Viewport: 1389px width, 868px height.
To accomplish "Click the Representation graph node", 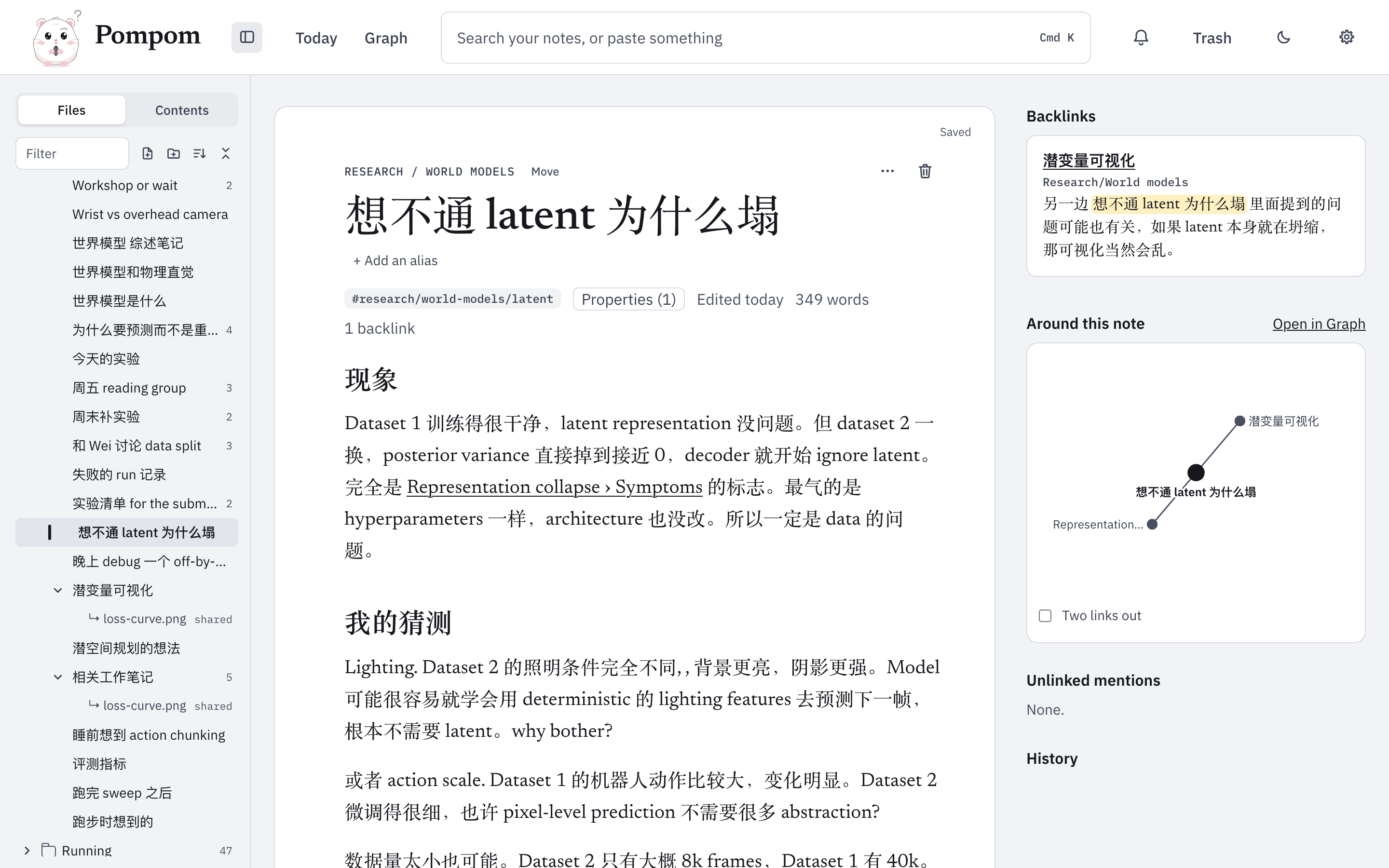I will [x=1152, y=524].
